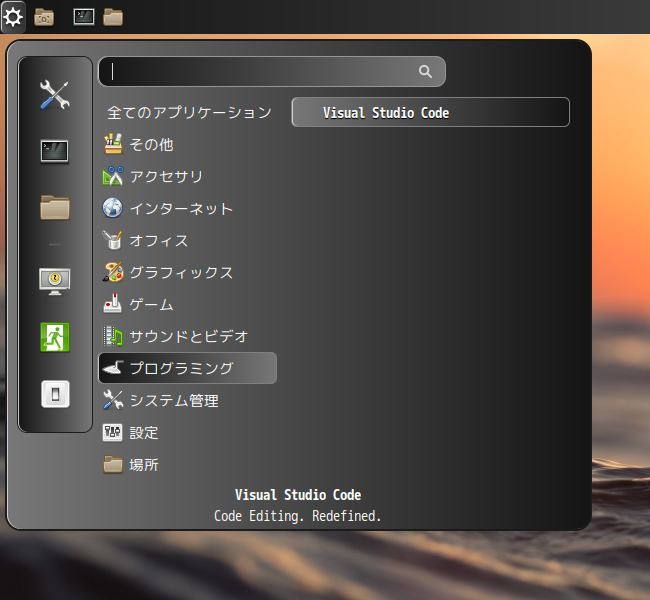Screen dimensions: 650x600
Task: Click the プログラミング trowel icon
Action: point(113,367)
